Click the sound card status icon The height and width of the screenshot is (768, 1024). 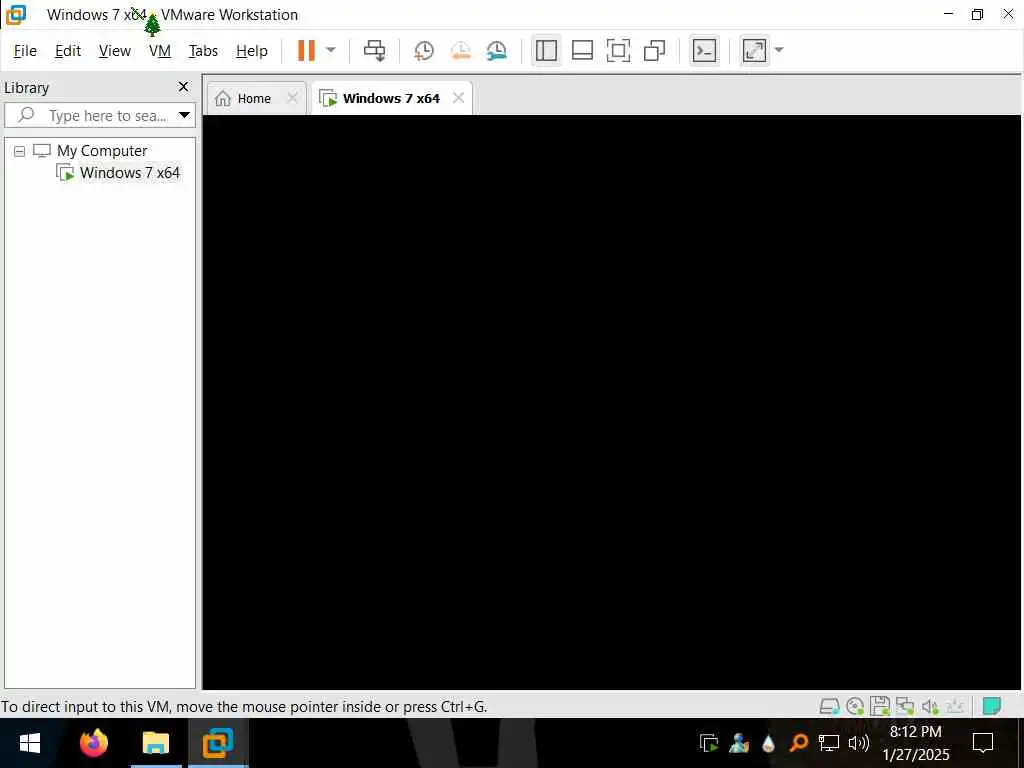coord(930,706)
